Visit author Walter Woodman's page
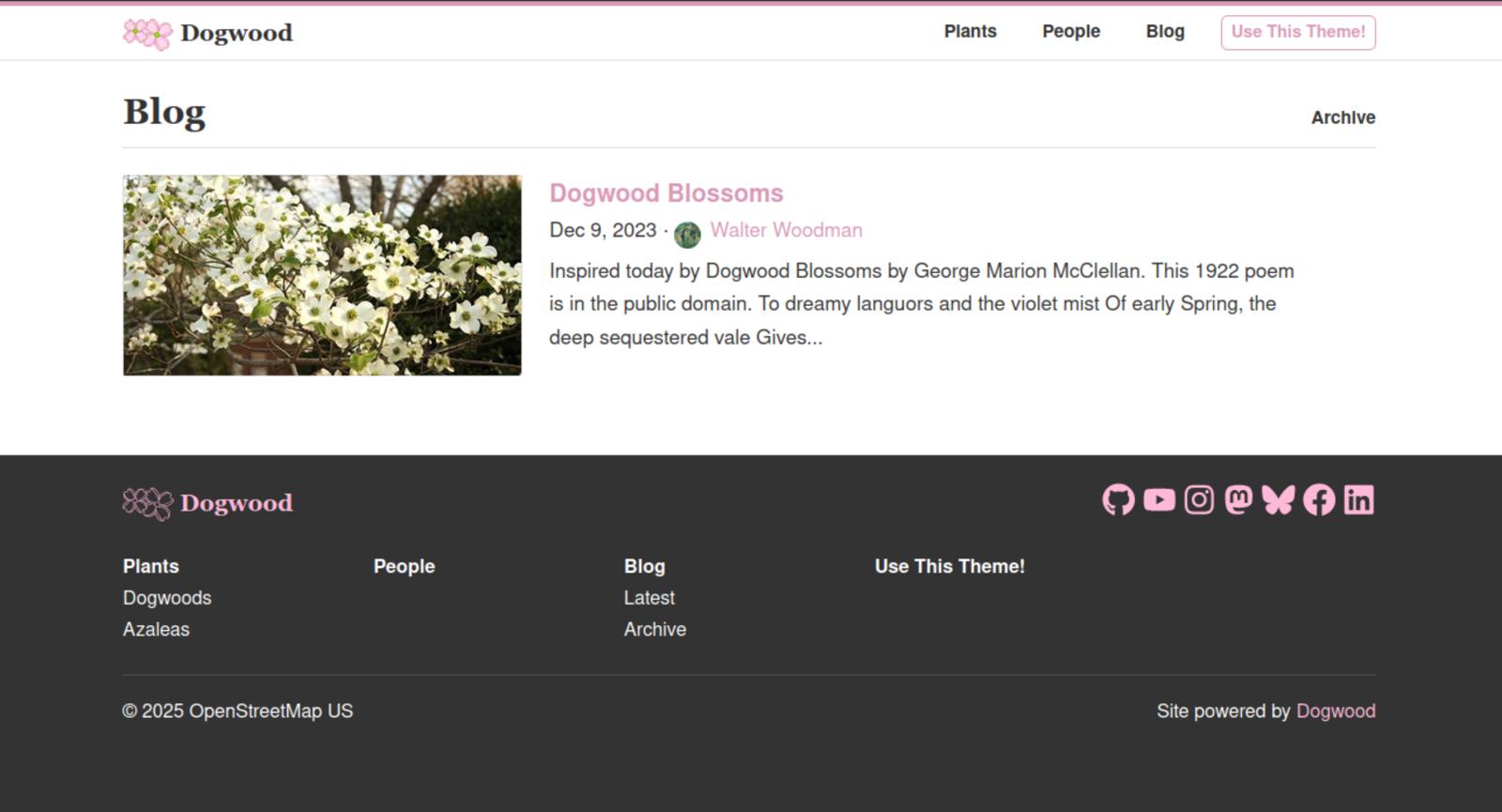Image resolution: width=1502 pixels, height=812 pixels. [787, 230]
